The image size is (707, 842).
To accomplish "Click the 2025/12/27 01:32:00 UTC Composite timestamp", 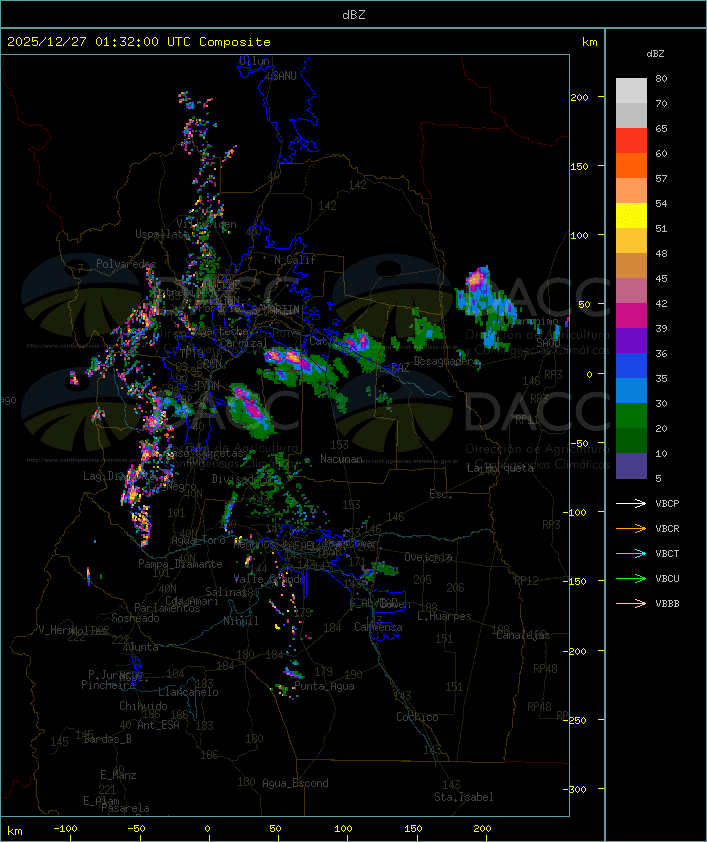I will pos(139,42).
